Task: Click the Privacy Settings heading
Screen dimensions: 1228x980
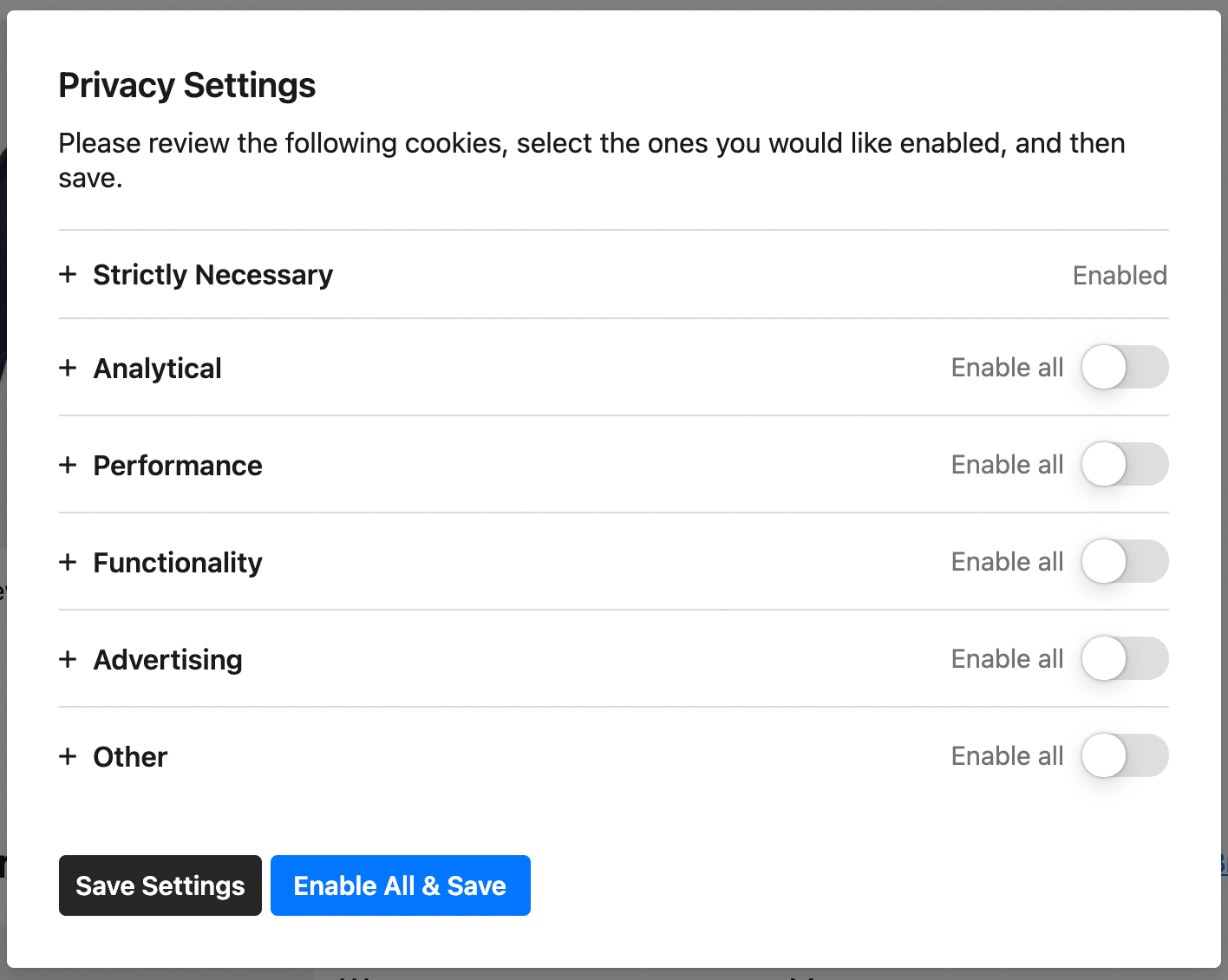Action: [x=186, y=84]
